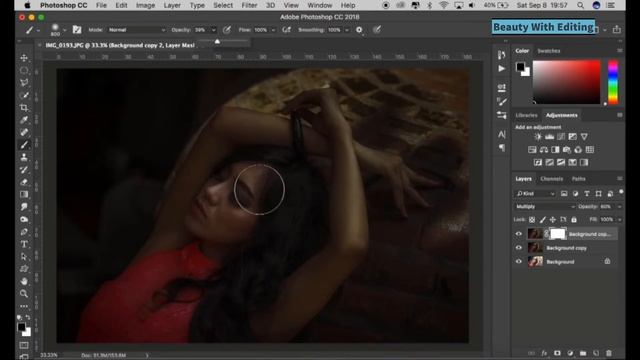Pick a color in the color field

click(567, 82)
